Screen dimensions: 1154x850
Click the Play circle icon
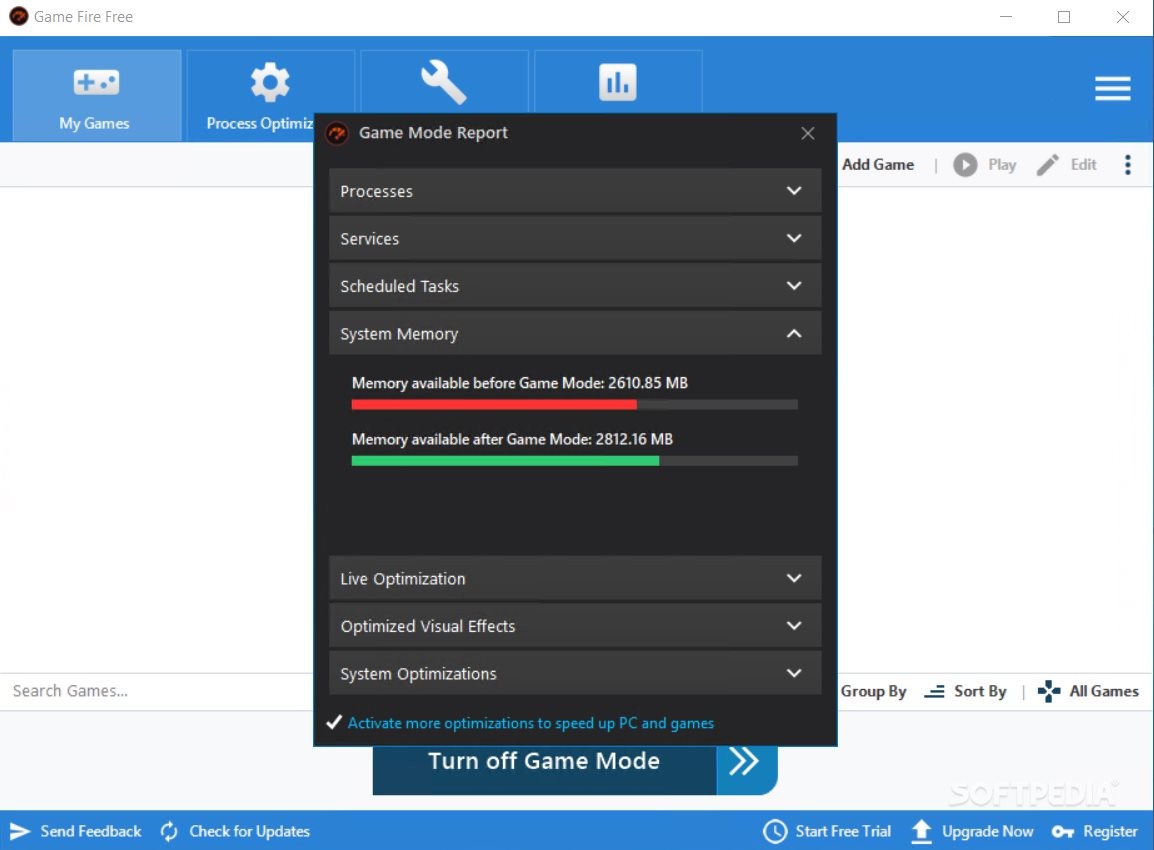point(965,165)
